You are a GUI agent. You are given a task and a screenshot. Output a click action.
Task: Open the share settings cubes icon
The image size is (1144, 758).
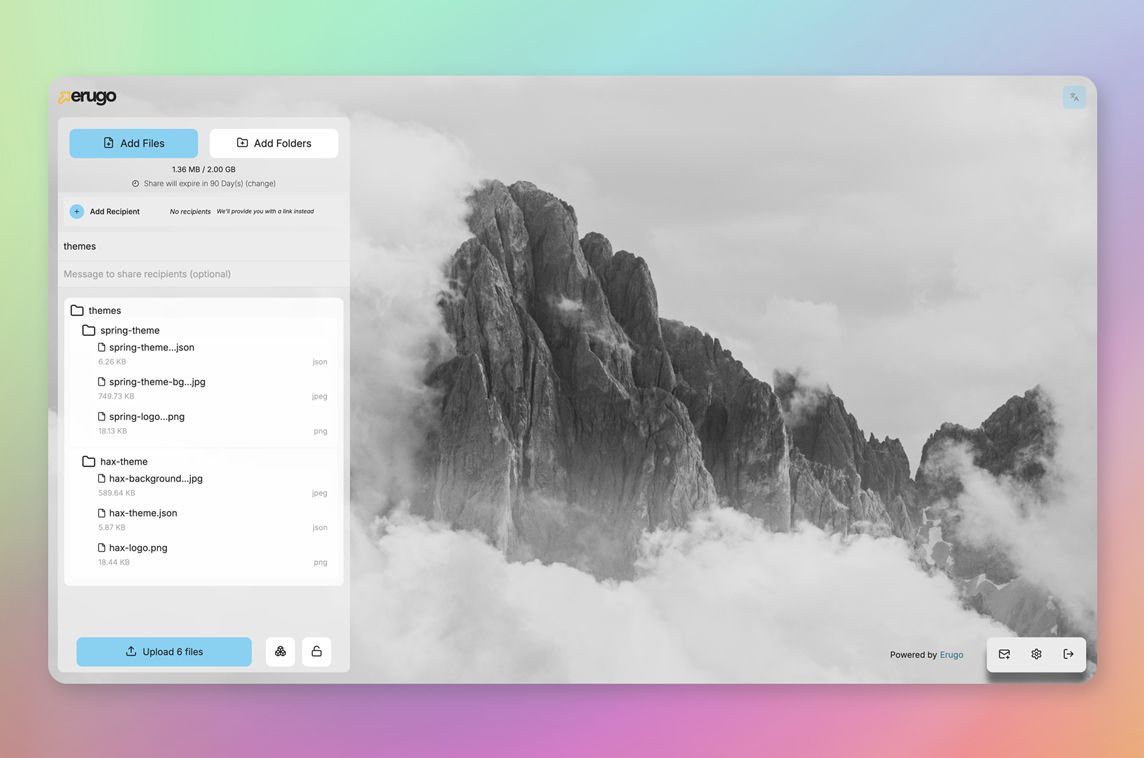[x=280, y=651]
